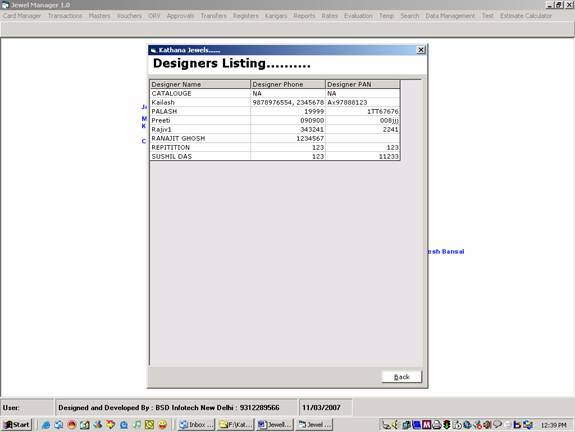
Task: Open the Transactions menu
Action: (65, 16)
